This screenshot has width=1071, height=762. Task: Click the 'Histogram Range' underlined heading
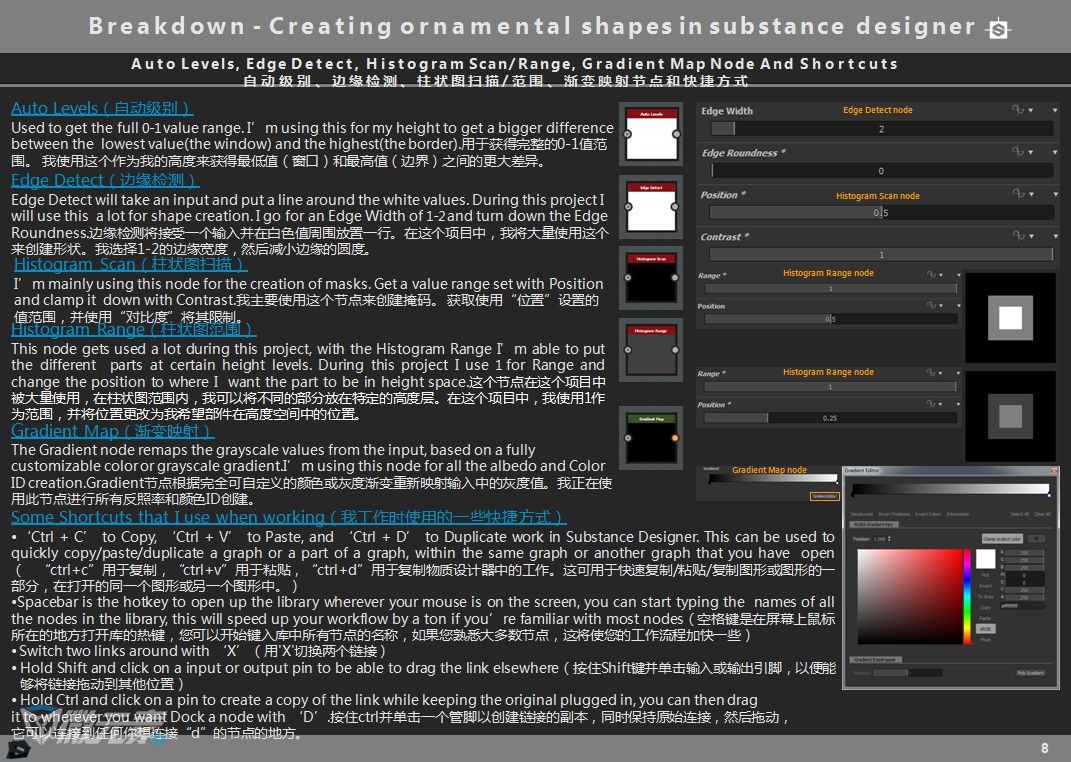pos(133,329)
